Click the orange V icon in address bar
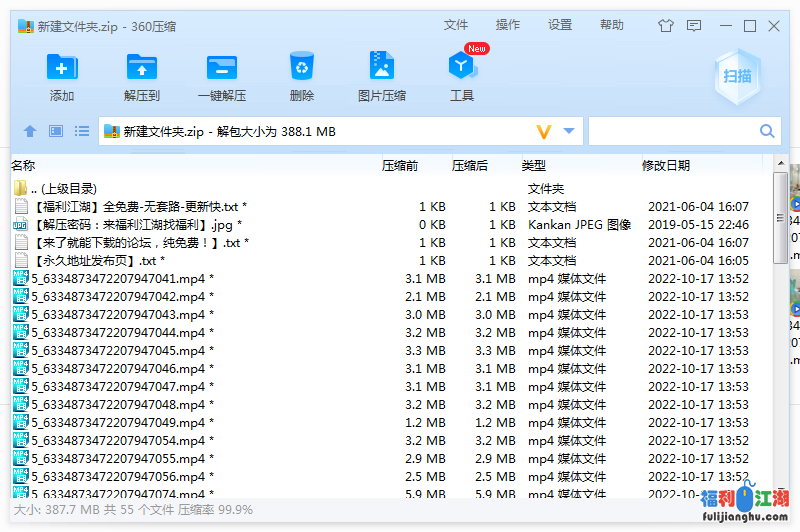The width and height of the screenshot is (800, 532). pos(544,131)
